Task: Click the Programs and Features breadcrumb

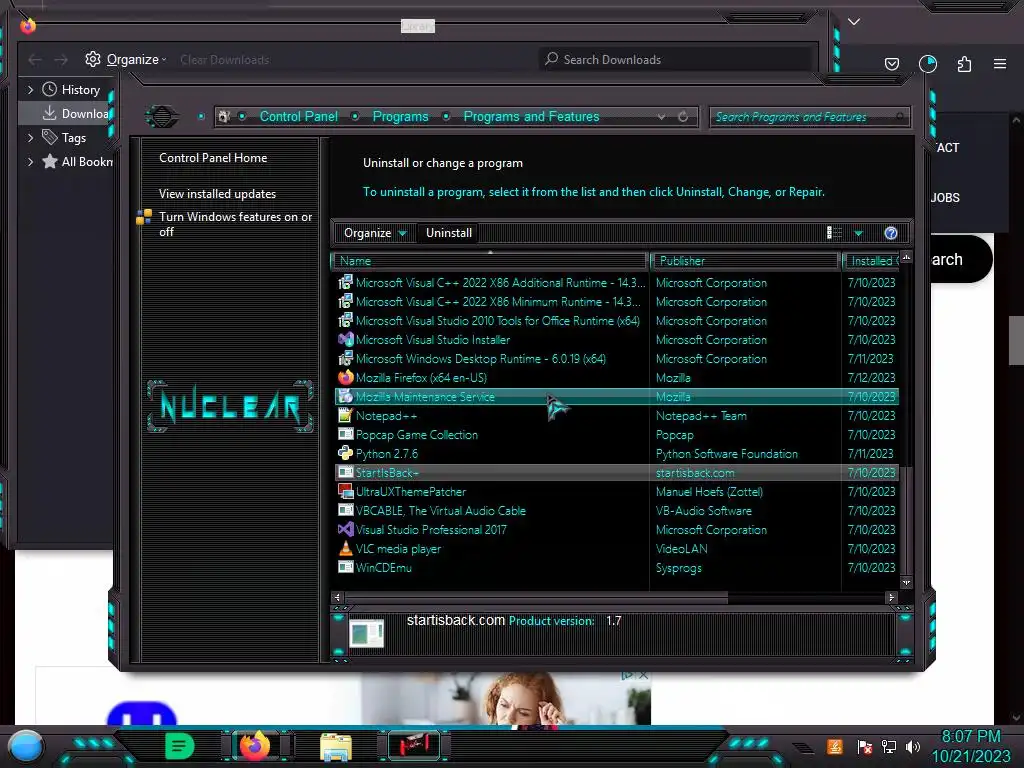Action: [531, 116]
